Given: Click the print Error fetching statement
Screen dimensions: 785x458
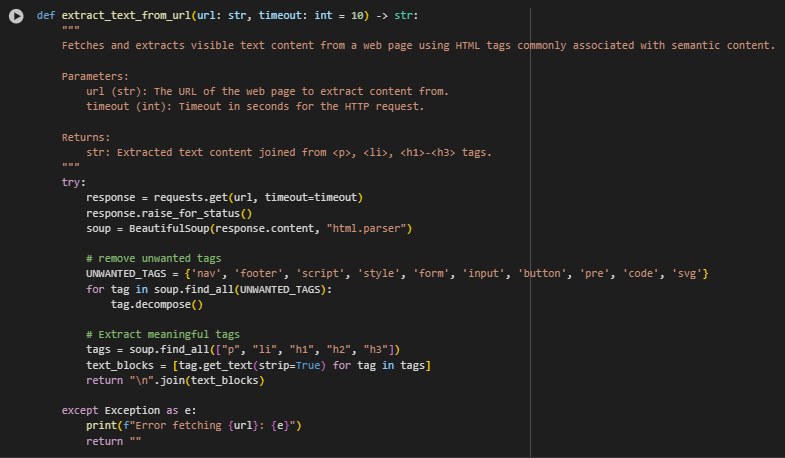Looking at the screenshot, I should (194, 425).
